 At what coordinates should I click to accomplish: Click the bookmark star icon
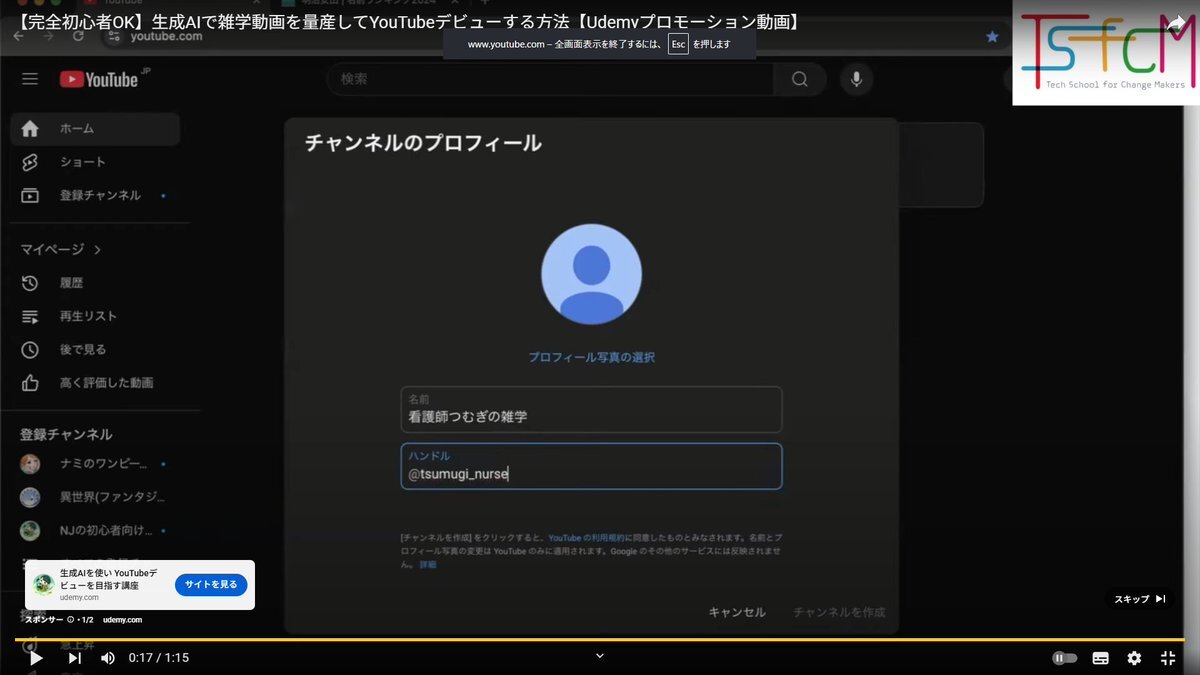pyautogui.click(x=992, y=36)
